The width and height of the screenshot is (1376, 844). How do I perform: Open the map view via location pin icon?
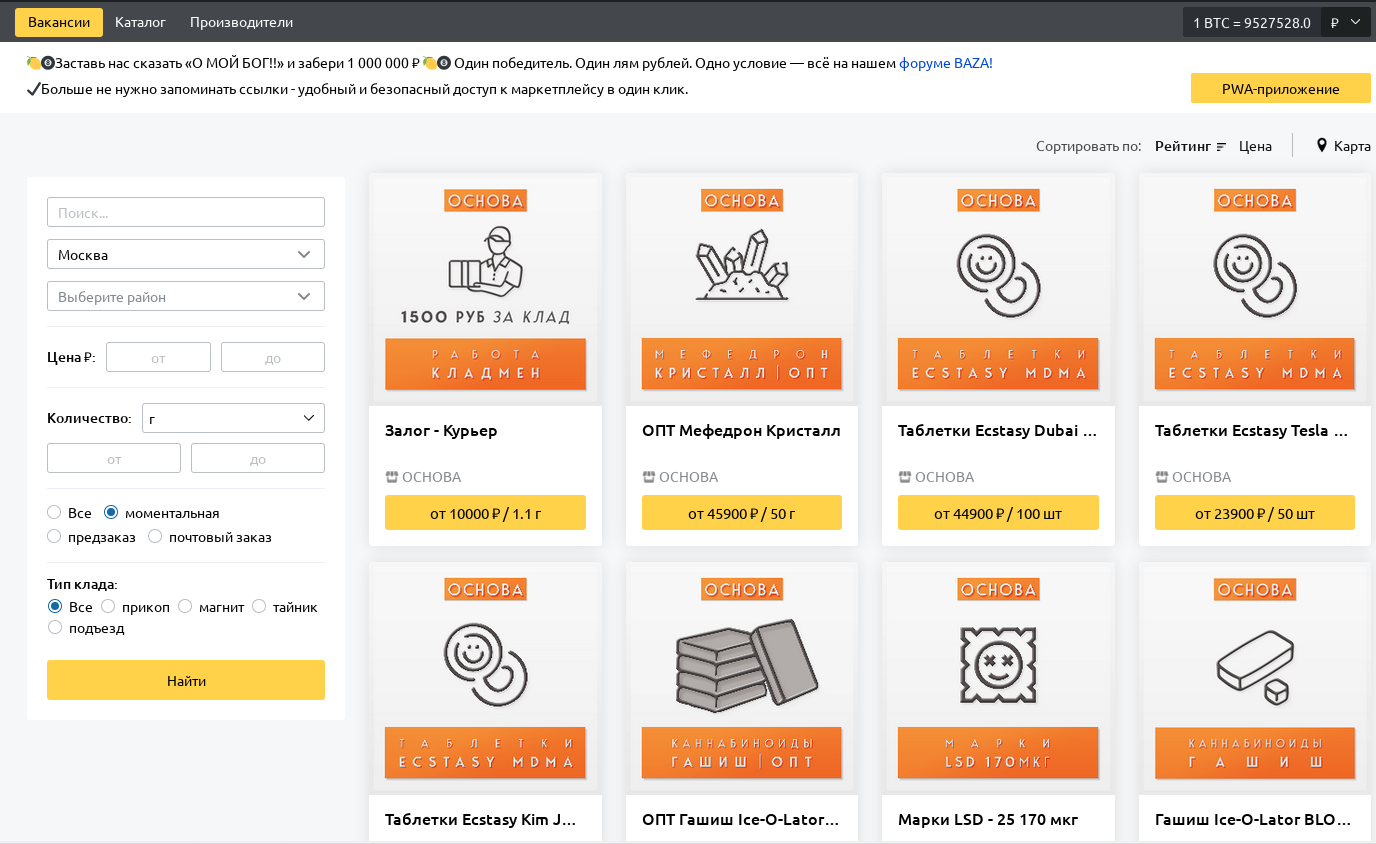[1321, 145]
